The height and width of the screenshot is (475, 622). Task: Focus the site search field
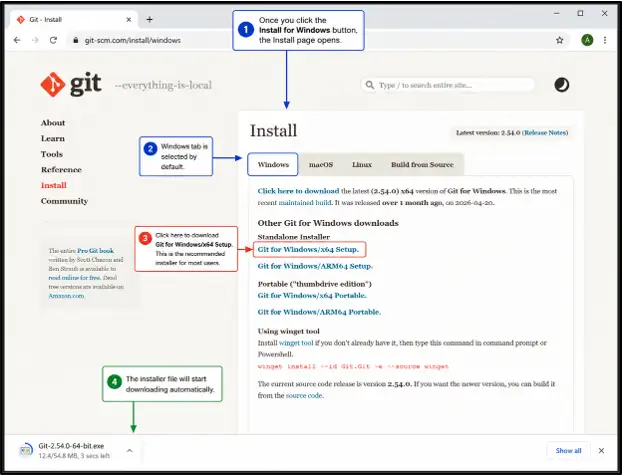(x=447, y=85)
